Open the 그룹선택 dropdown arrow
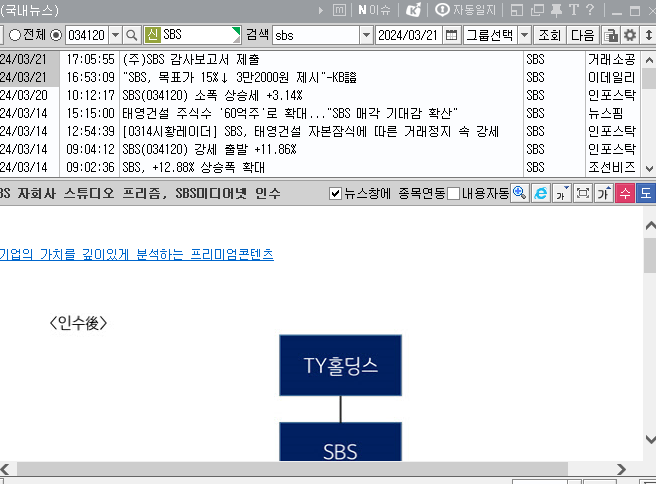This screenshot has width=656, height=484. pos(525,35)
